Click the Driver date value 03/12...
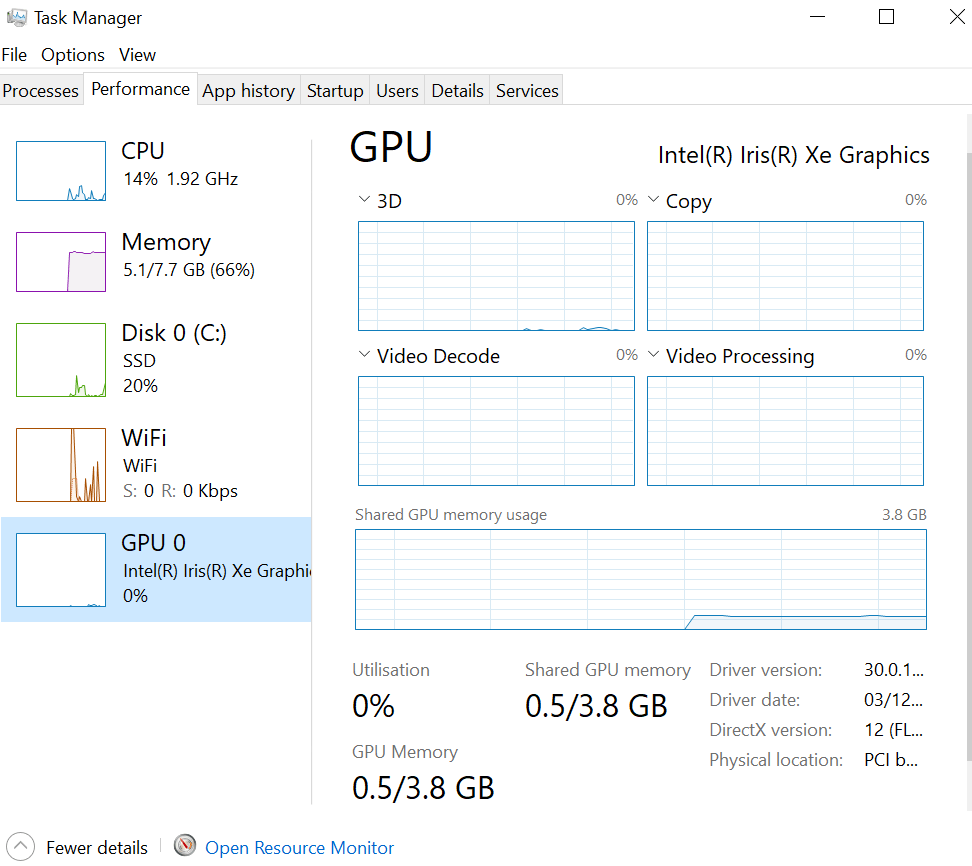Viewport: 972px width, 866px height. pos(893,700)
